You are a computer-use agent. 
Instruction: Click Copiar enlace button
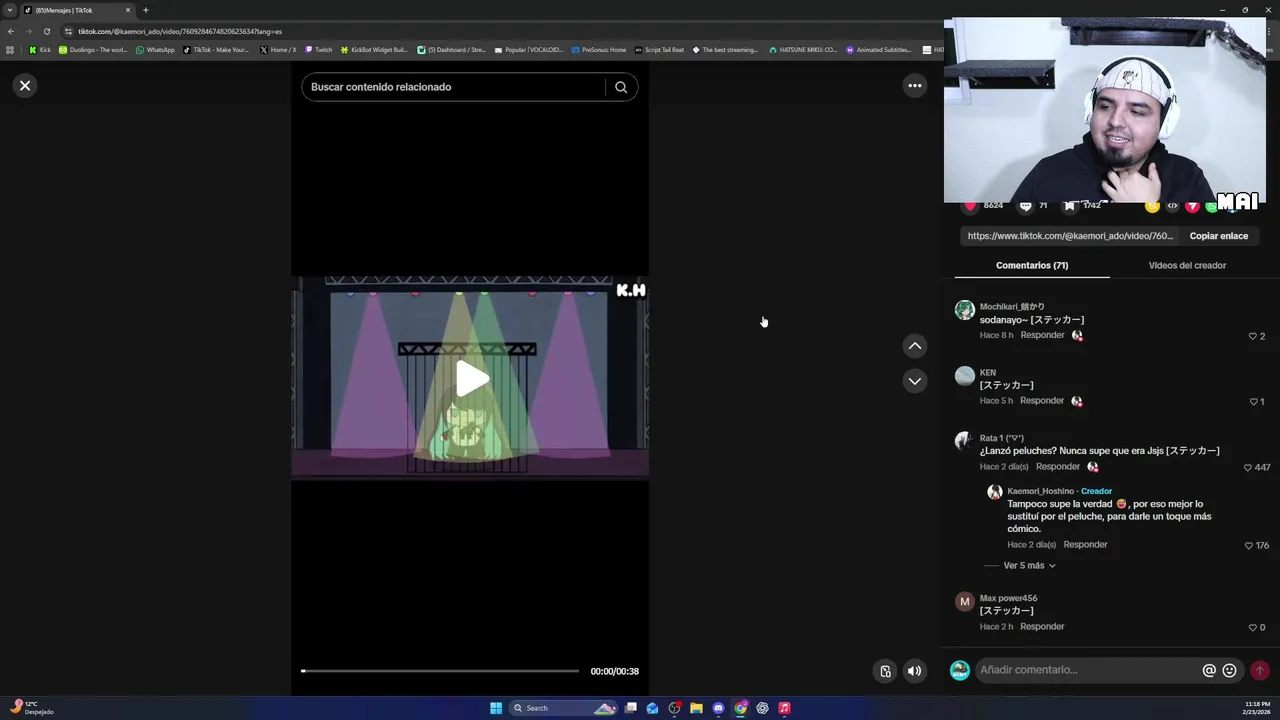(1218, 236)
